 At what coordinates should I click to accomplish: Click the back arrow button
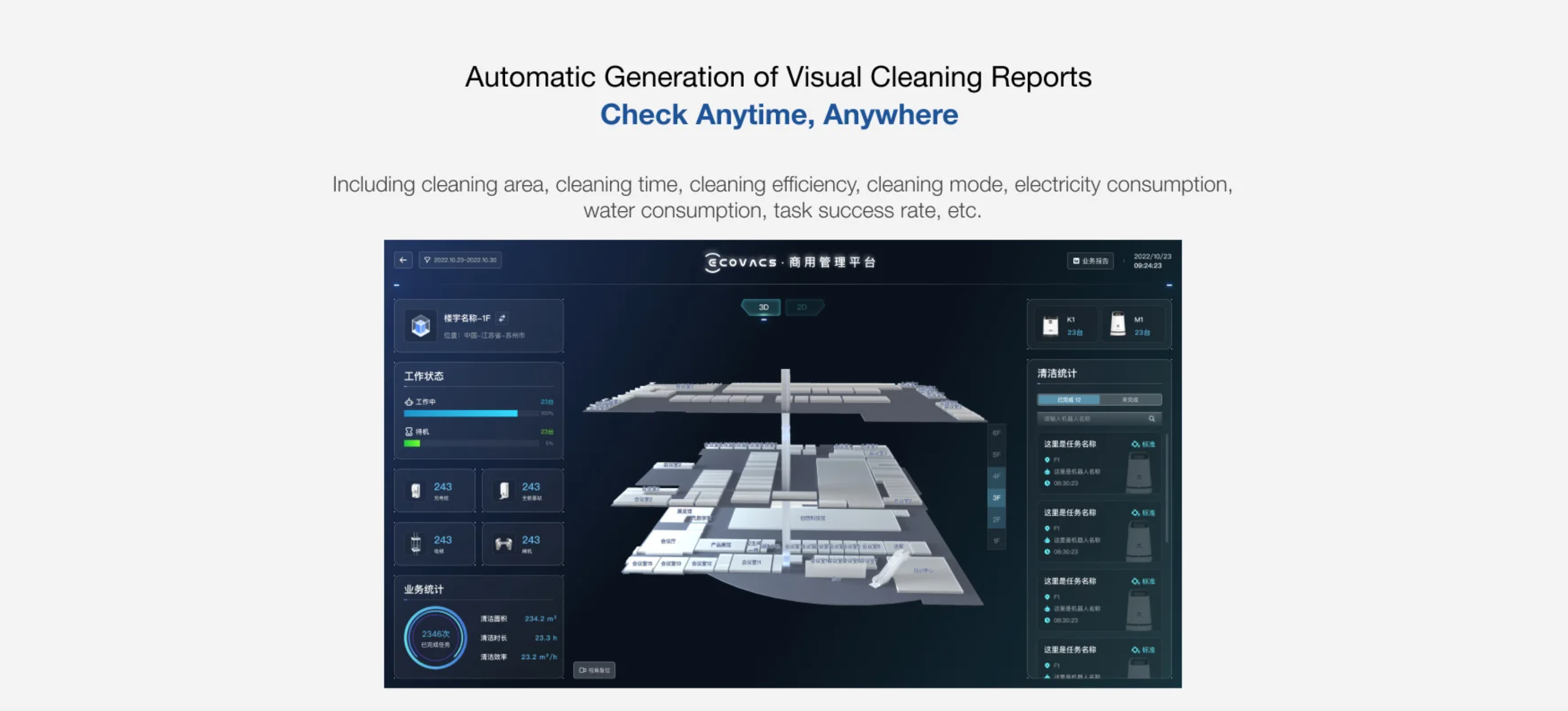403,260
